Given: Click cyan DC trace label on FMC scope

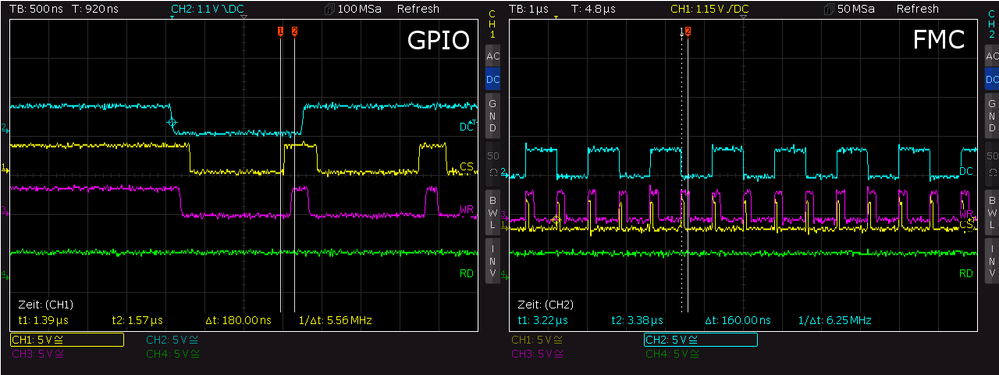Looking at the screenshot, I should click(966, 172).
